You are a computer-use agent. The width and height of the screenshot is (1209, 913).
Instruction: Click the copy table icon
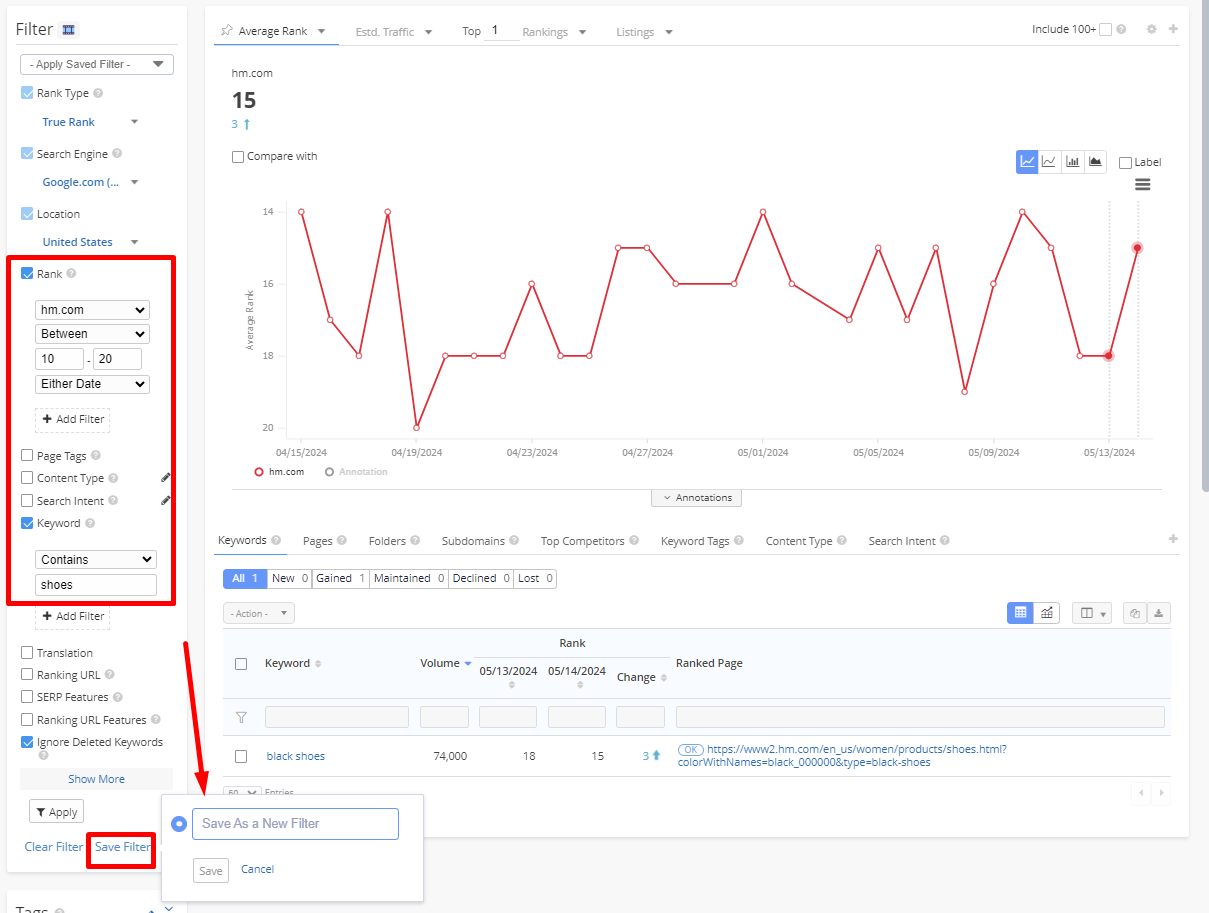coord(1134,613)
